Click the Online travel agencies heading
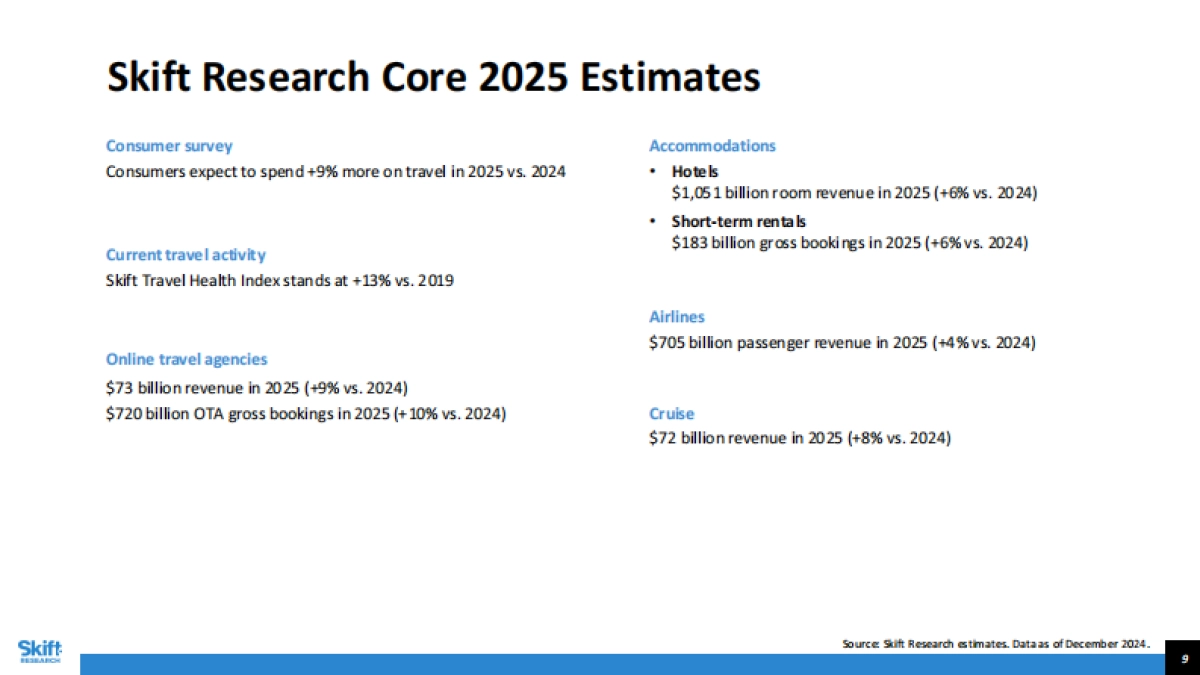Viewport: 1200px width, 675px height. [187, 359]
